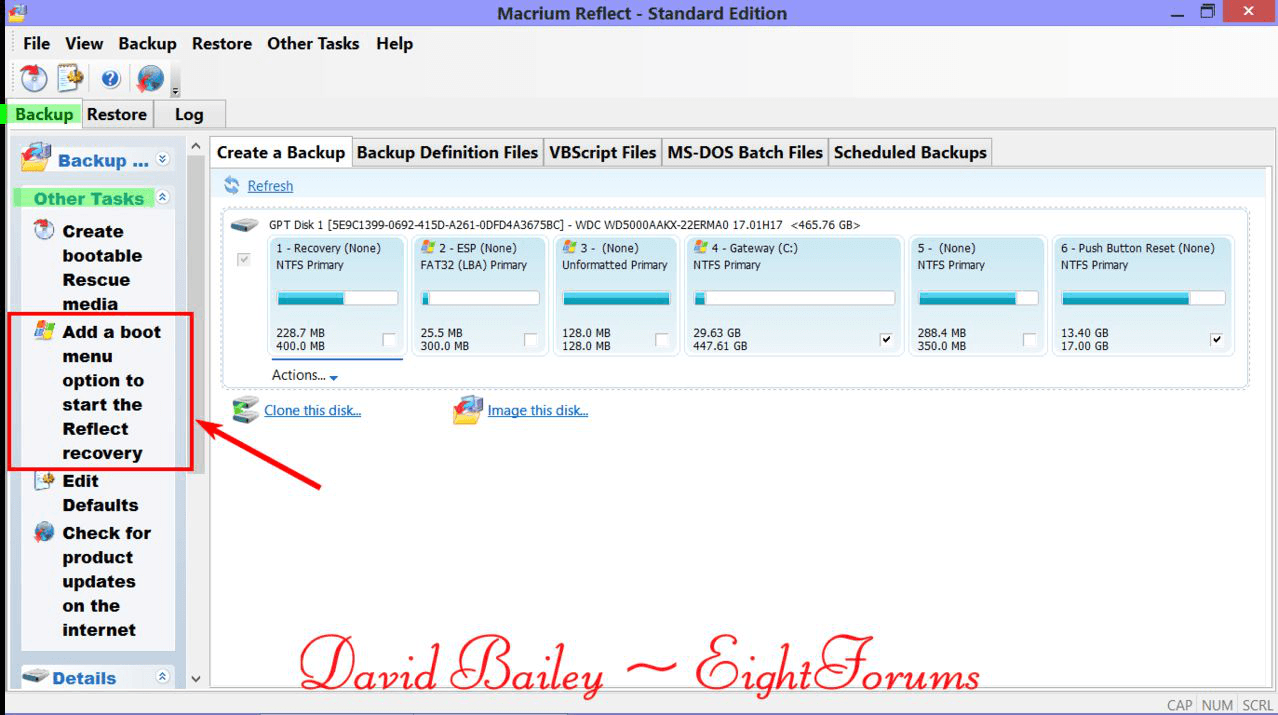Tick the Recovery partition checkbox
Screen dimensions: 1278x715
click(389, 340)
